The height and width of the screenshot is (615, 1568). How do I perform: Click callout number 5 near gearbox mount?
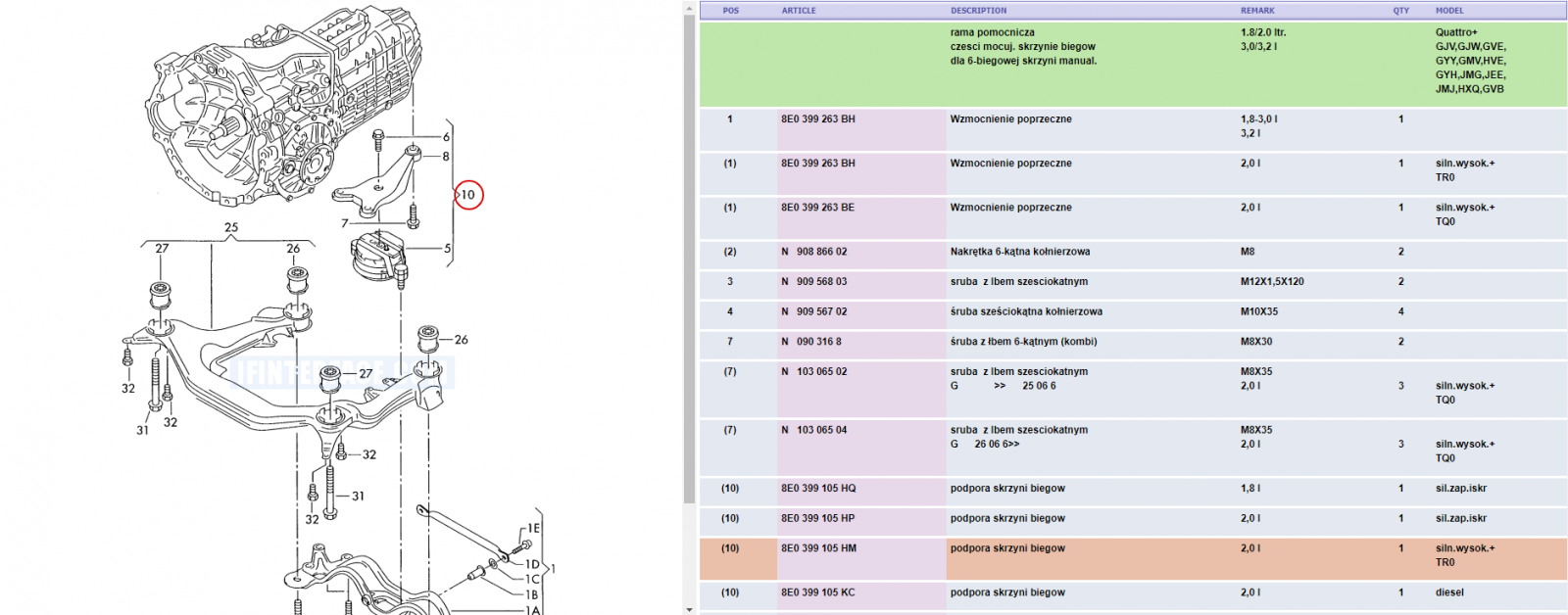coord(448,249)
